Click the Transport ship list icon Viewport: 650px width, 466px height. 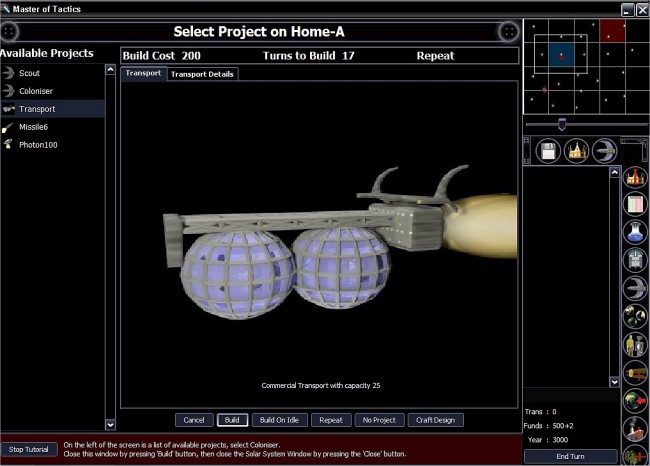pyautogui.click(x=8, y=109)
